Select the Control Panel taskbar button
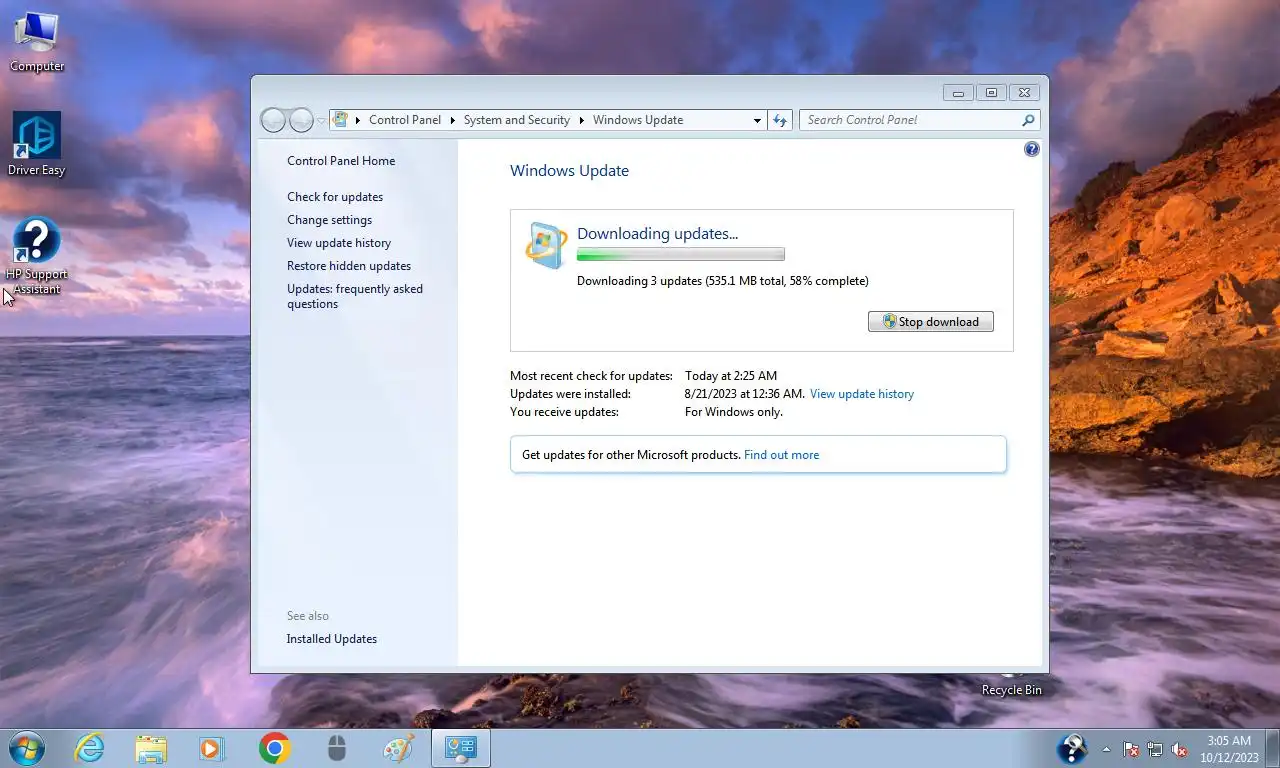Screen dimensions: 1280x768 tap(461, 748)
